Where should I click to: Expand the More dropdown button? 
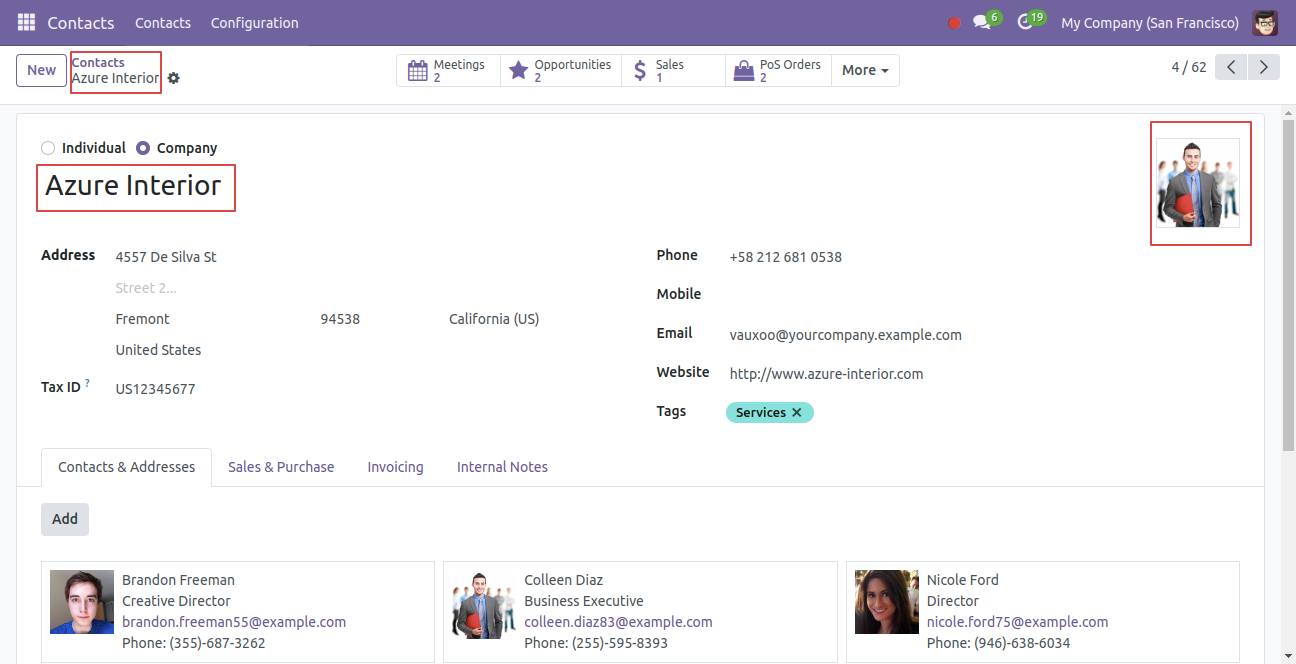tap(865, 70)
